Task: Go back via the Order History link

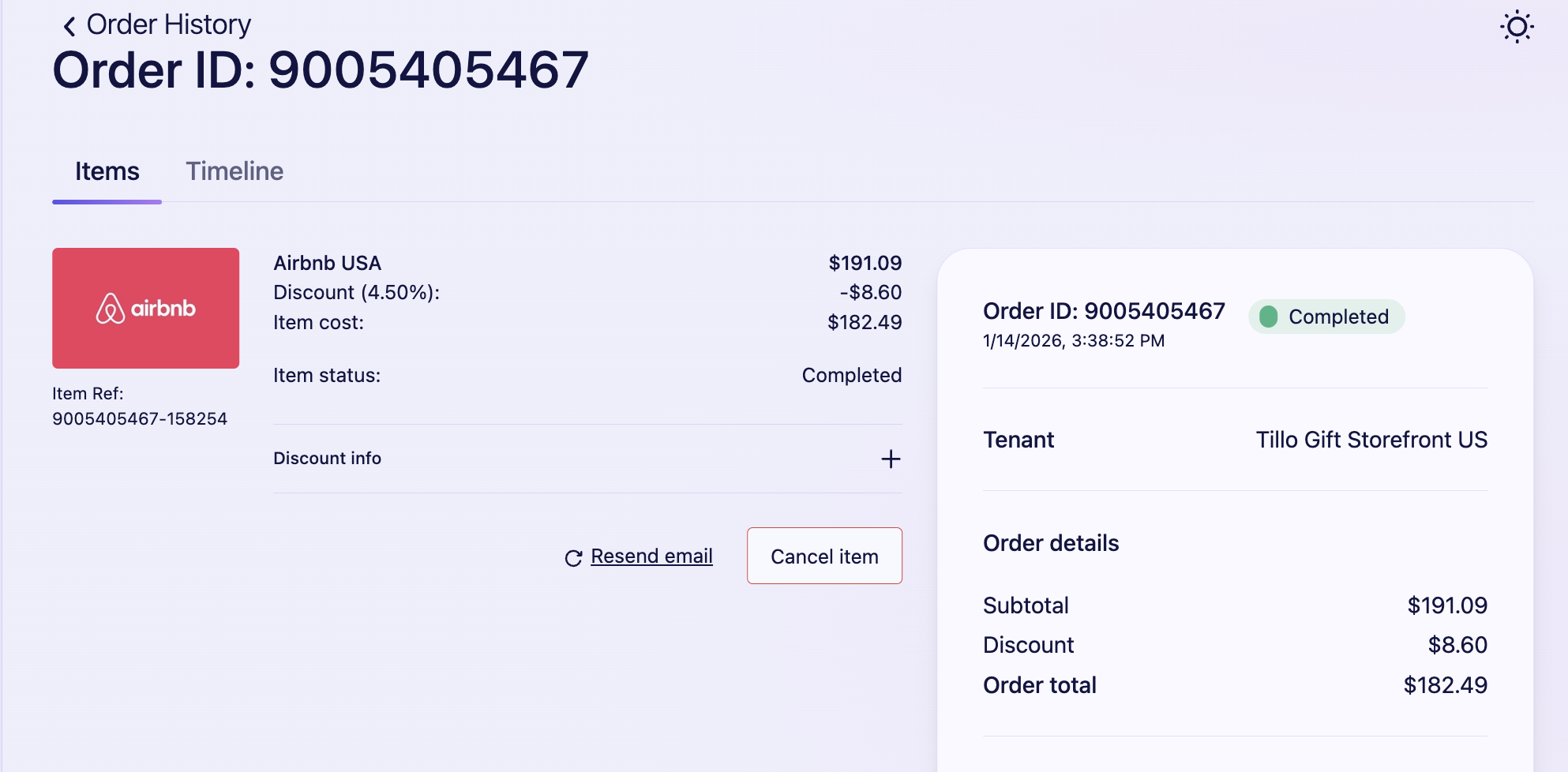Action: click(x=168, y=24)
